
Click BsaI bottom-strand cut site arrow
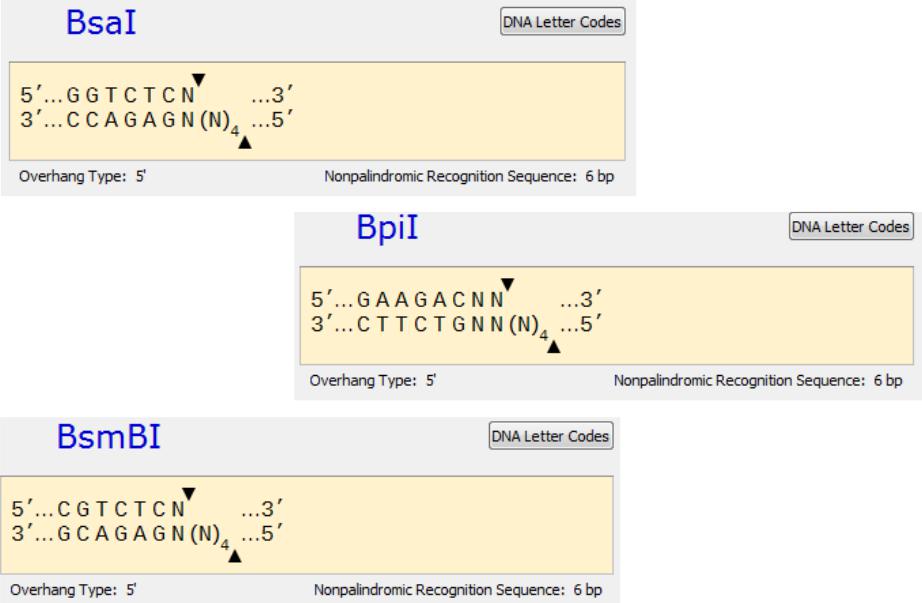(x=245, y=142)
